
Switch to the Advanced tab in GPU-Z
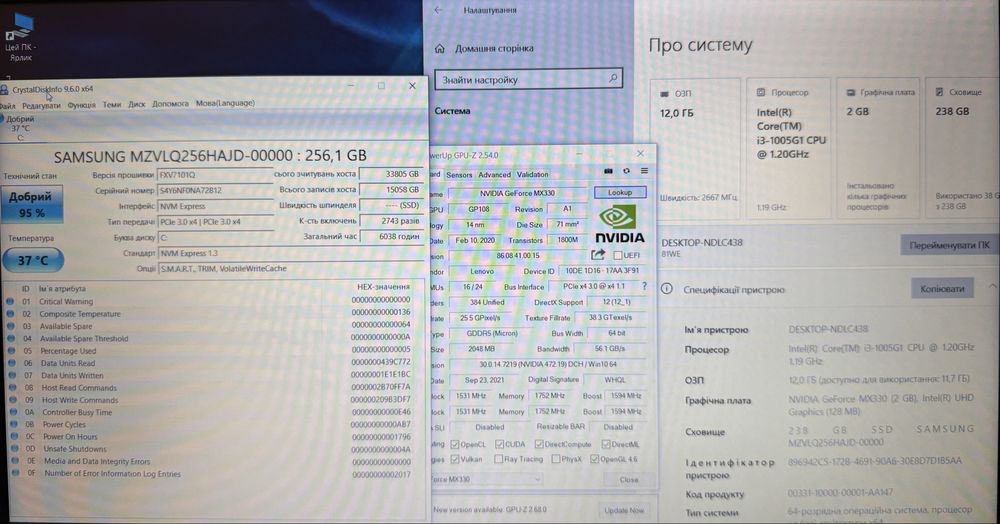[x=494, y=175]
